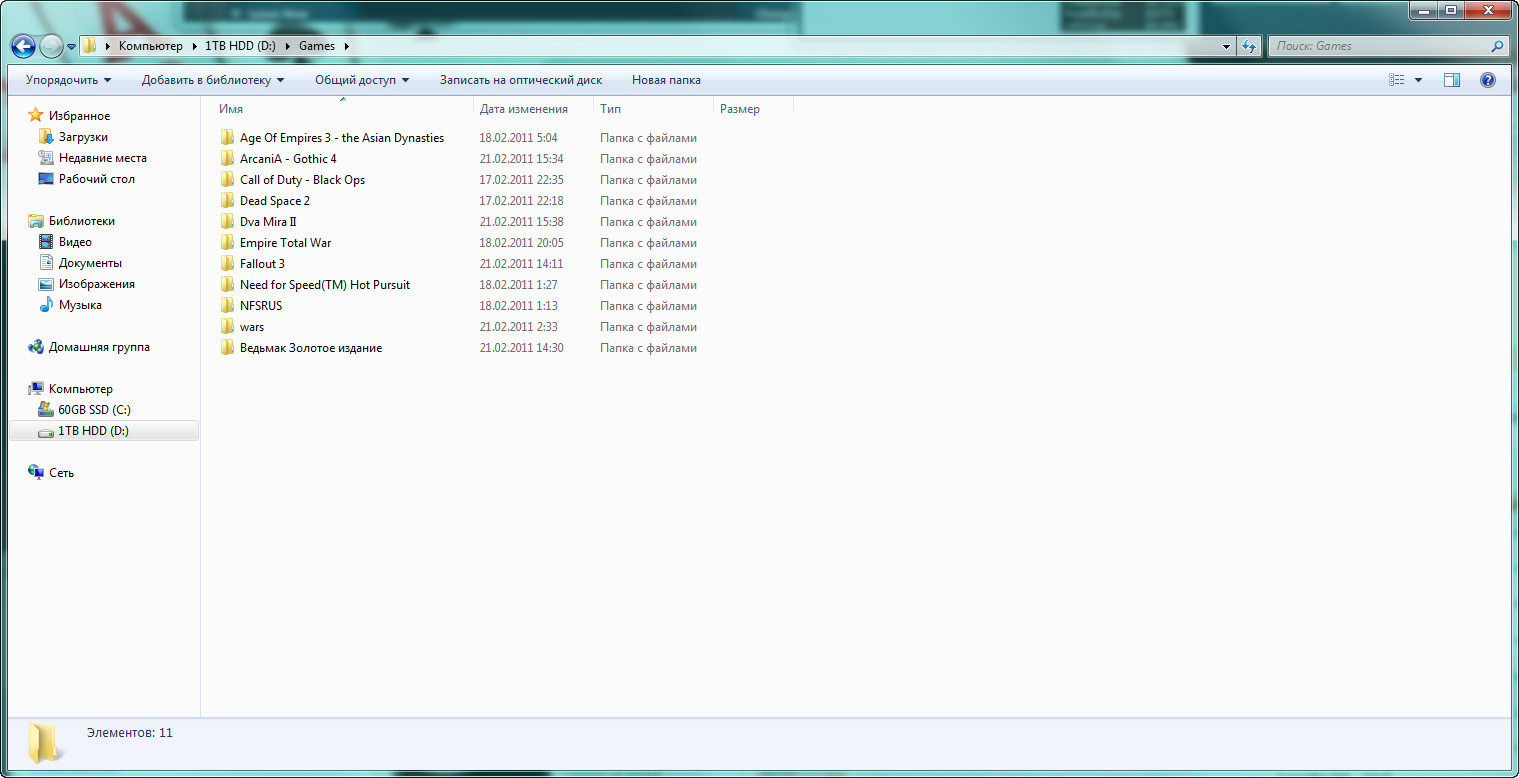
Task: Select the Компьютер node in the sidebar tree
Action: [x=80, y=389]
